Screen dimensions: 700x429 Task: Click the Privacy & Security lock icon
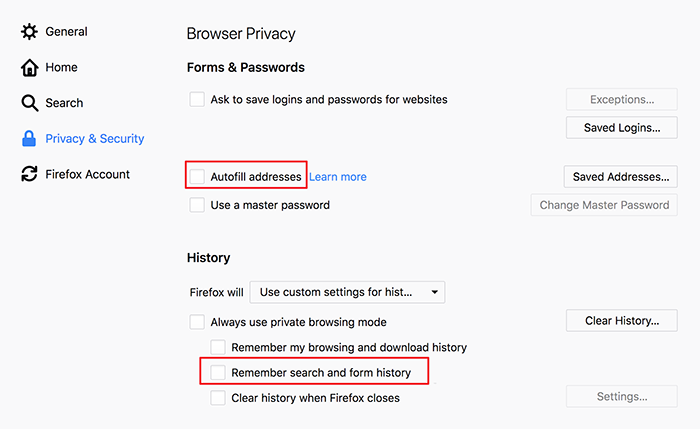click(29, 139)
